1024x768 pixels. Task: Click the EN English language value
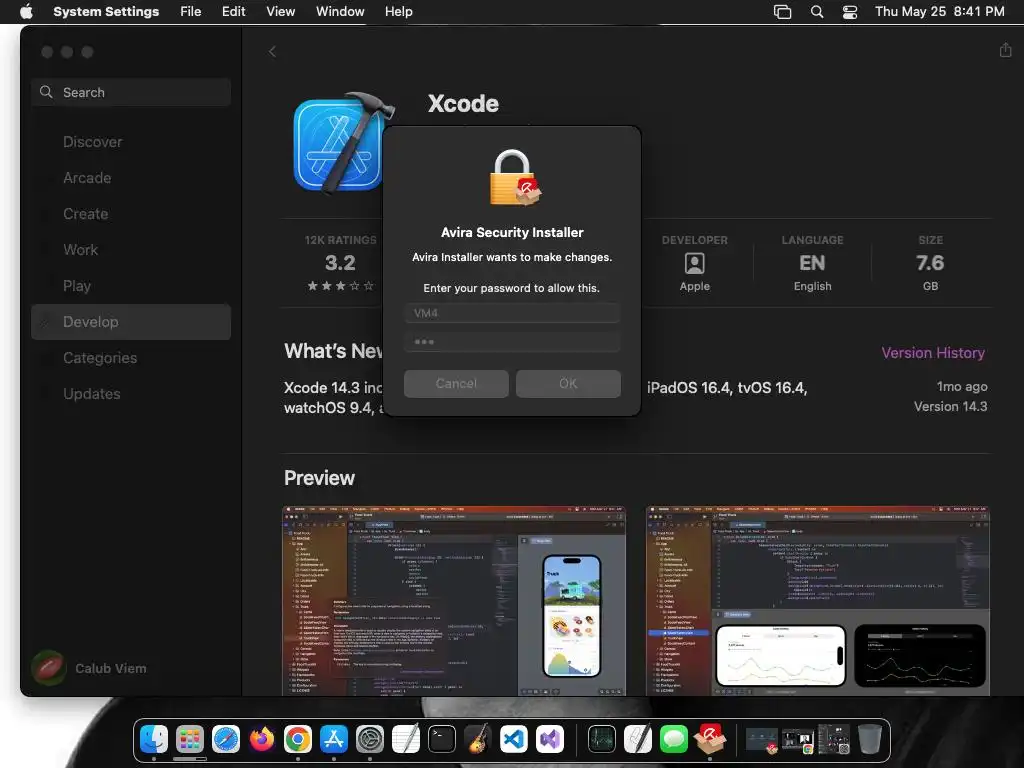(812, 263)
